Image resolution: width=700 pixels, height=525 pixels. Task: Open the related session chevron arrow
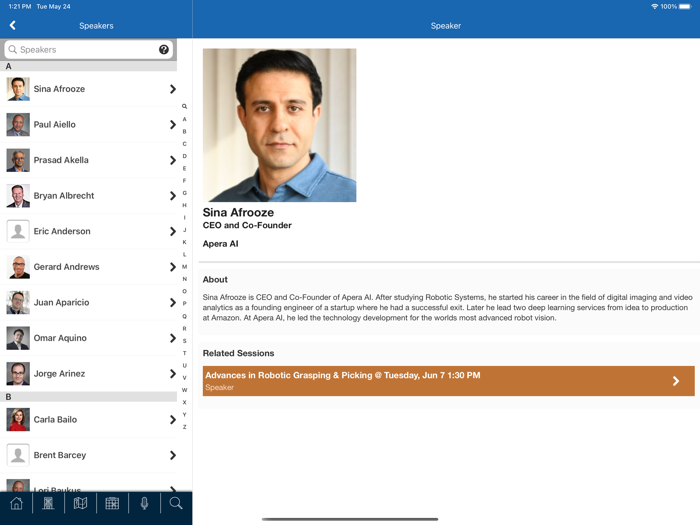[676, 381]
